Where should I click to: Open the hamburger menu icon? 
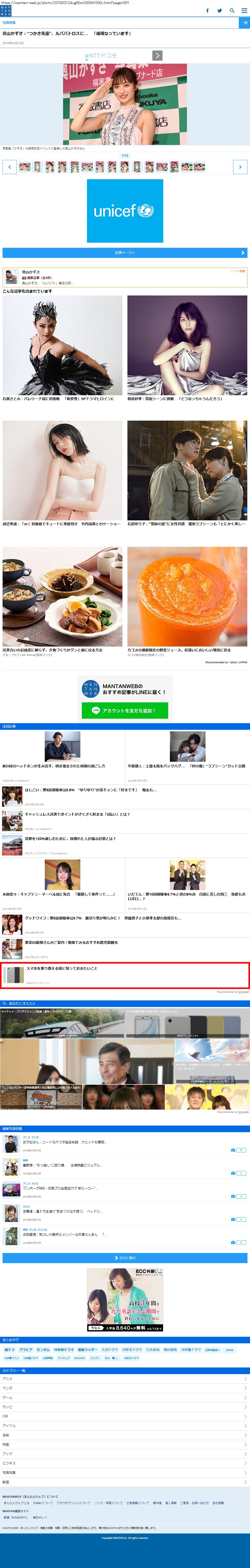[x=244, y=10]
